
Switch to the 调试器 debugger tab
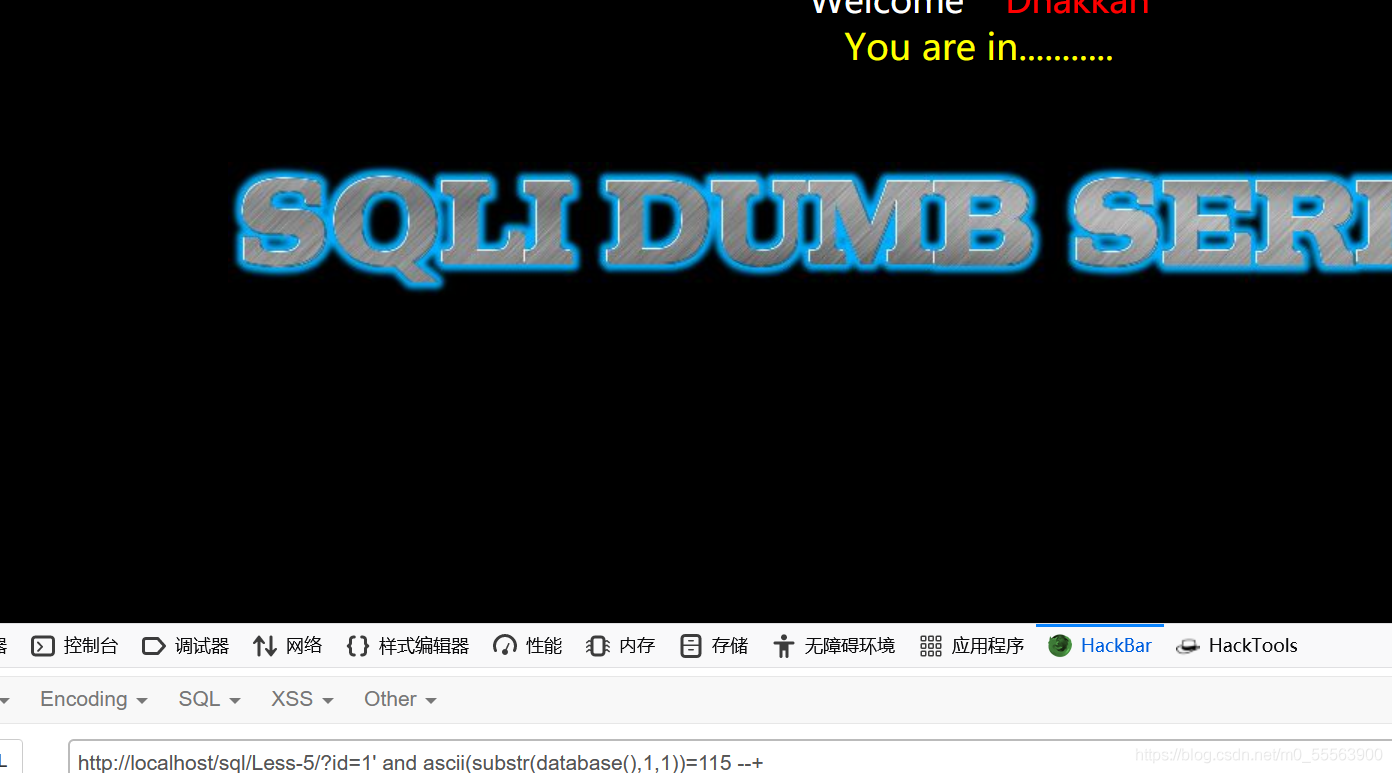pyautogui.click(x=186, y=646)
